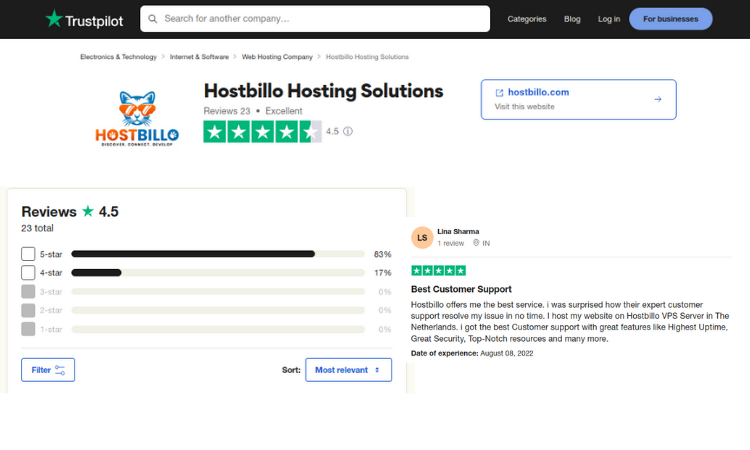Image resolution: width=750 pixels, height=450 pixels.
Task: Go to Web Hosting Company breadcrumb
Action: 277,57
